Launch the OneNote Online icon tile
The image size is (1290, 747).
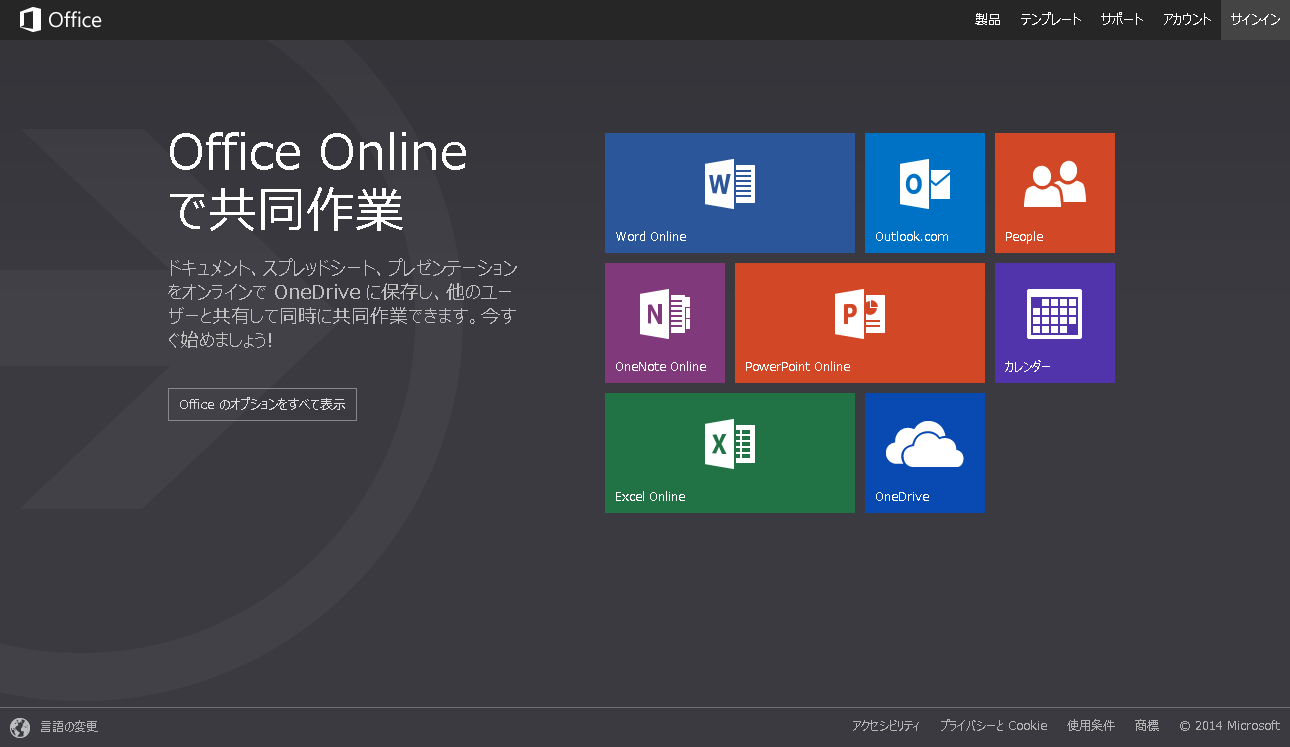[x=665, y=314]
